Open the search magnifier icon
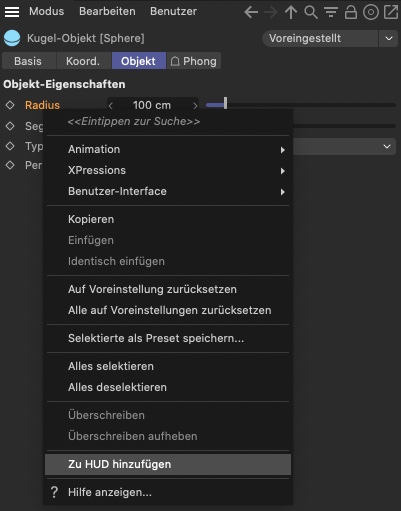 click(311, 12)
